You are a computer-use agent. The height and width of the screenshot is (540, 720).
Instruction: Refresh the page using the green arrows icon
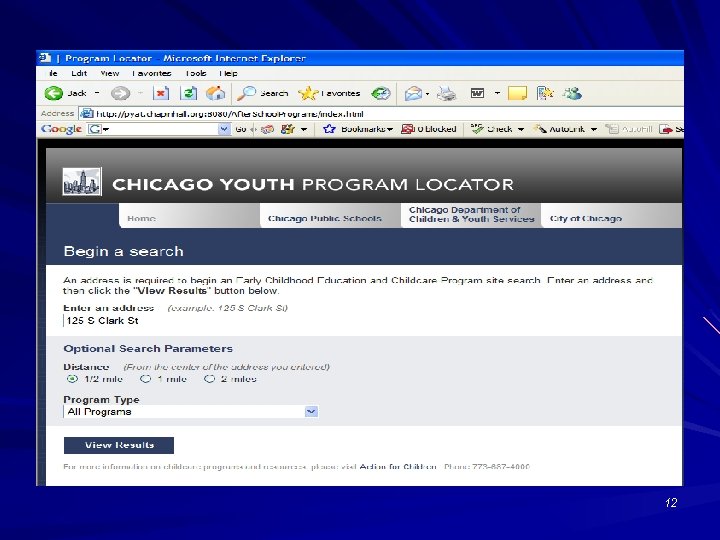pyautogui.click(x=188, y=93)
